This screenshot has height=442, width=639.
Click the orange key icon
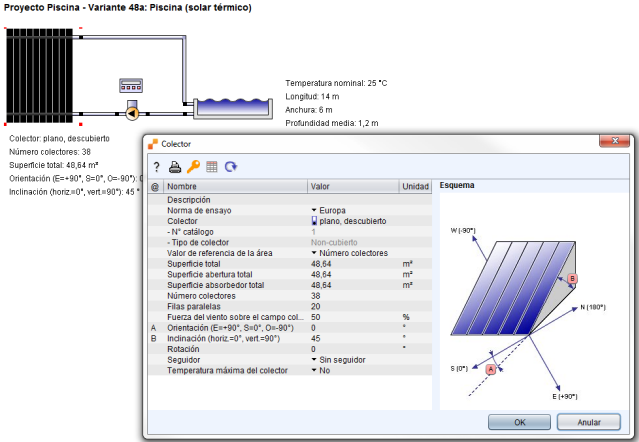coord(193,167)
